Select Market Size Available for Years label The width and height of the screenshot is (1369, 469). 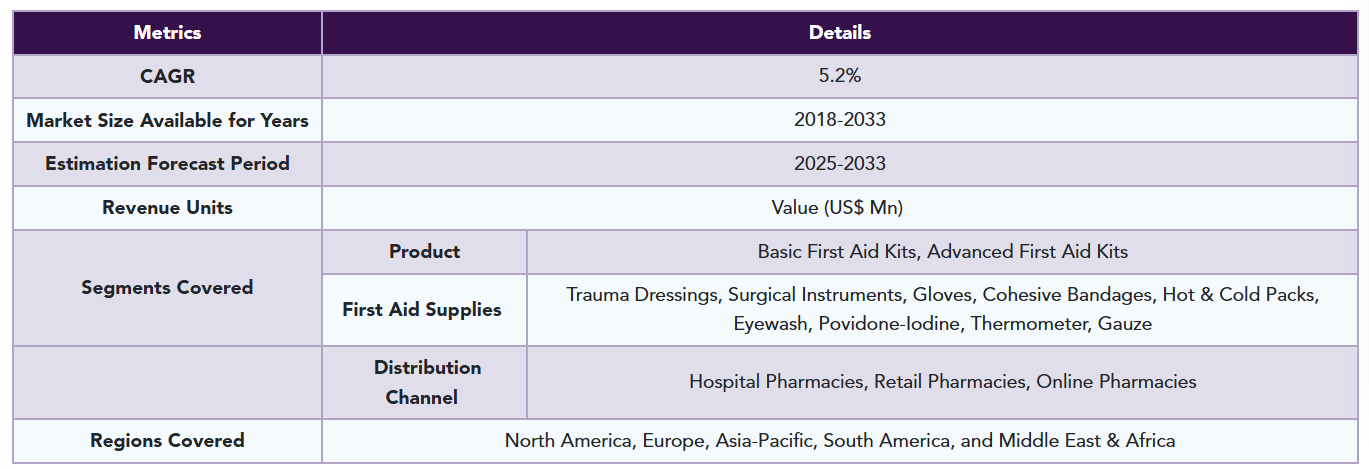[x=167, y=120]
